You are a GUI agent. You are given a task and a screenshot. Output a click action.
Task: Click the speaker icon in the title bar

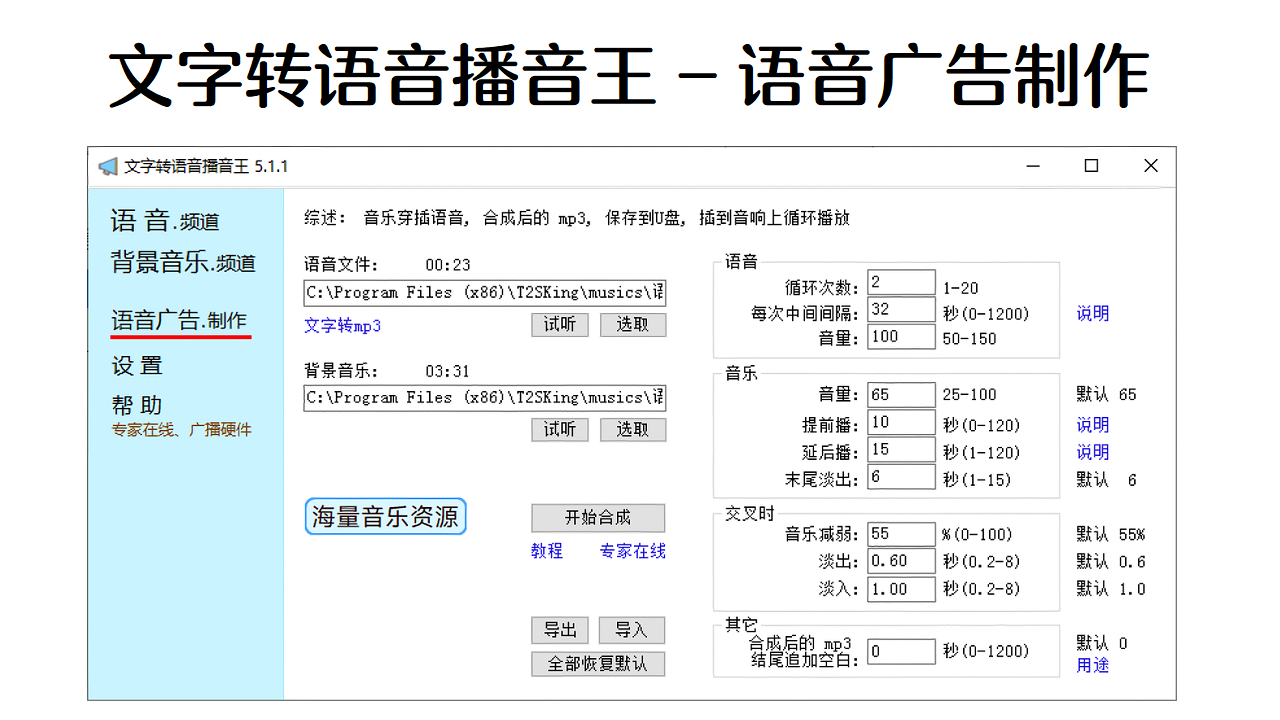pyautogui.click(x=106, y=166)
